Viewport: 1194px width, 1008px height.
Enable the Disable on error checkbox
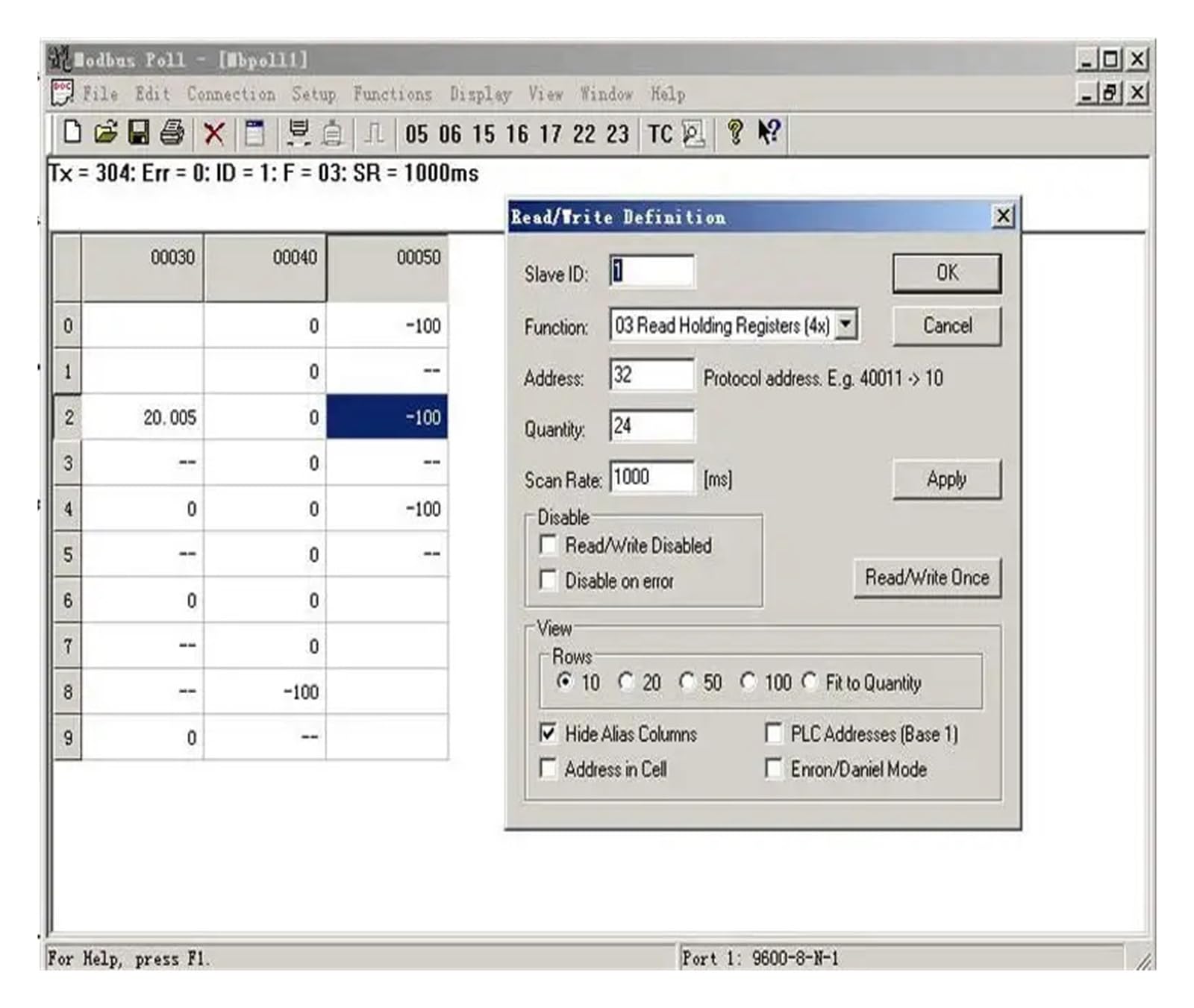[548, 580]
